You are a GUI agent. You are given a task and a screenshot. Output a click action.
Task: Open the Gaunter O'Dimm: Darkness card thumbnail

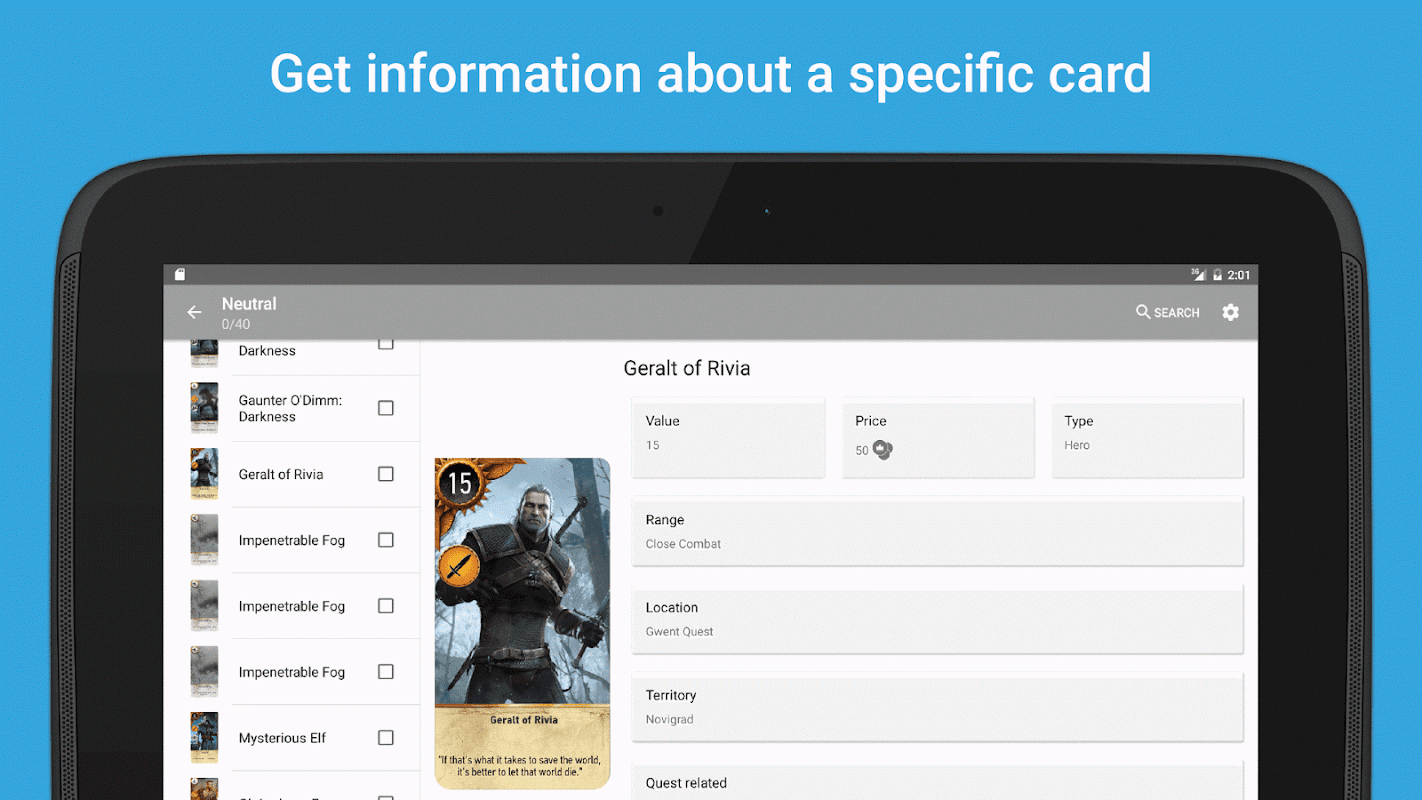point(204,408)
